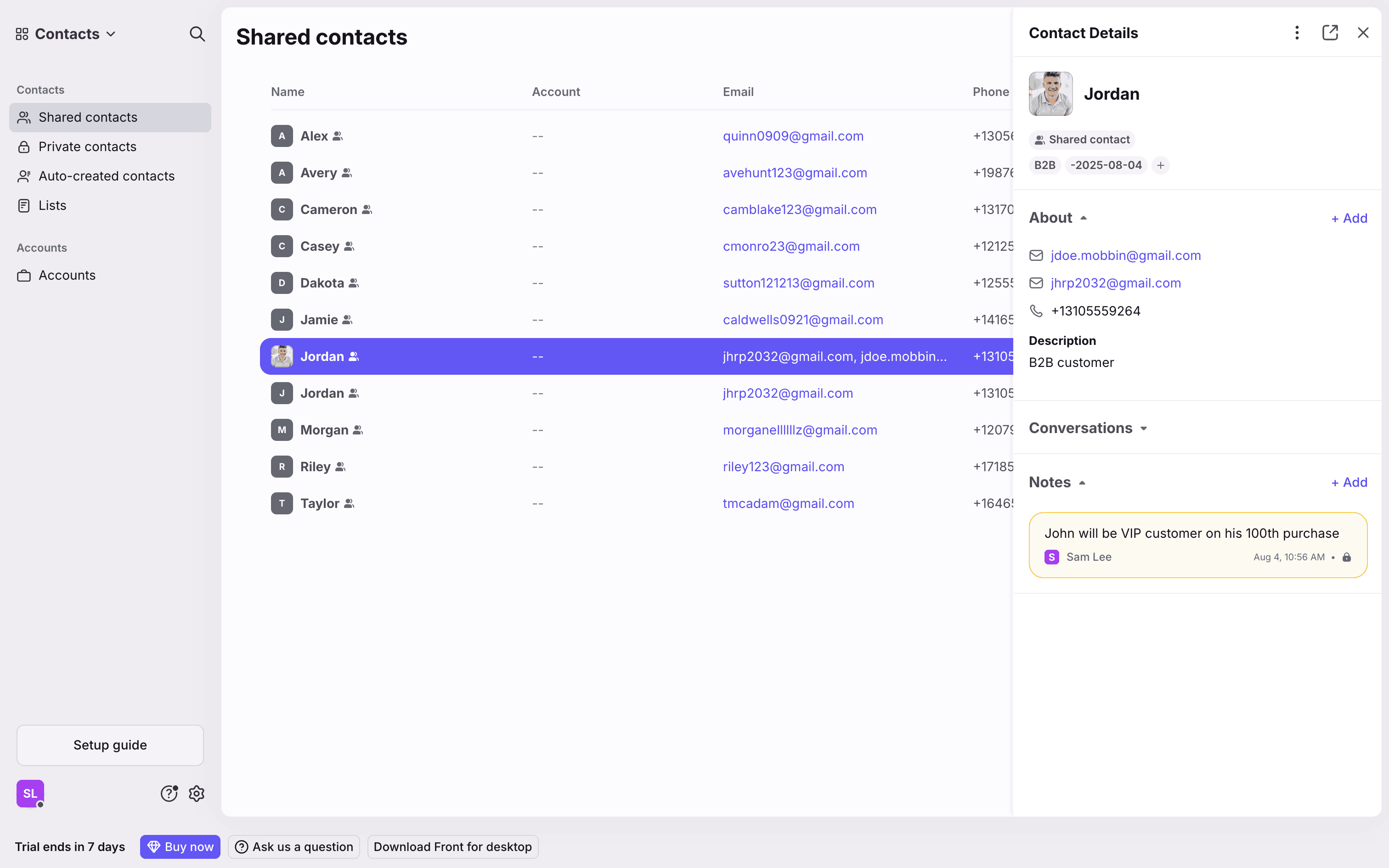Click Jordan's profile photo in details
Viewport: 1389px width, 868px height.
[x=1050, y=94]
